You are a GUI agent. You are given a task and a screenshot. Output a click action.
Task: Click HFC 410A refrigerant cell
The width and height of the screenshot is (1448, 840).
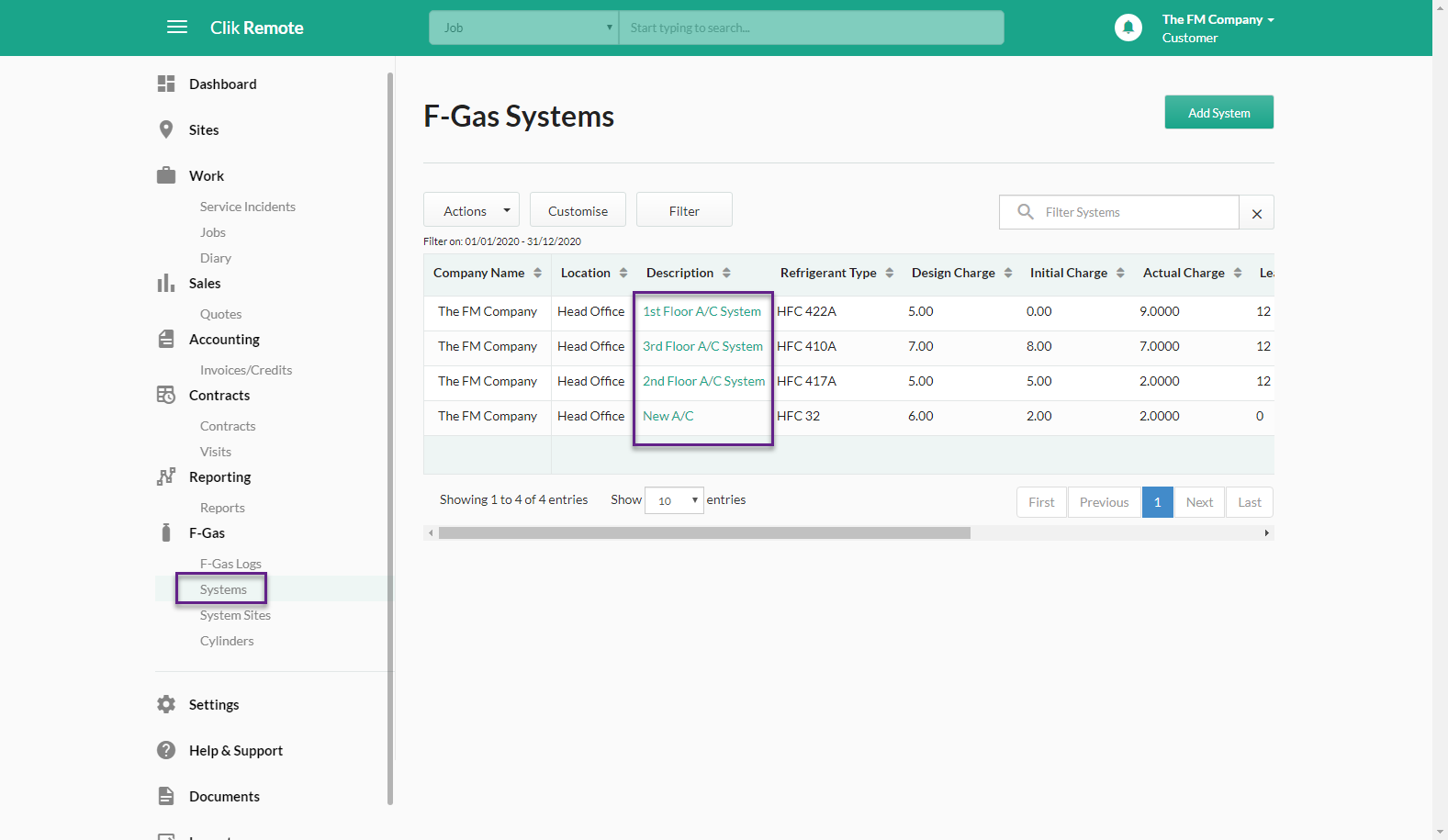point(806,346)
